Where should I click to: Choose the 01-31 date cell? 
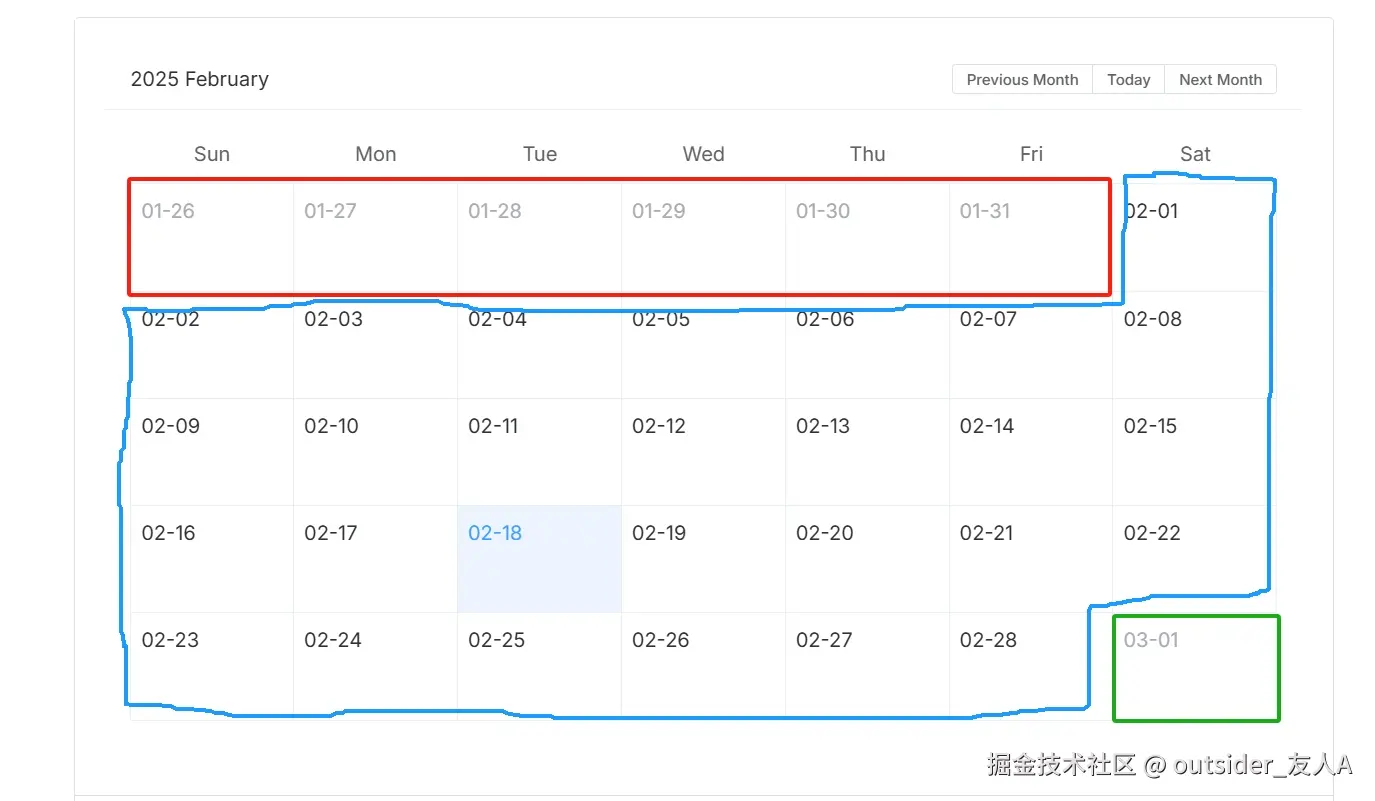tap(1030, 237)
